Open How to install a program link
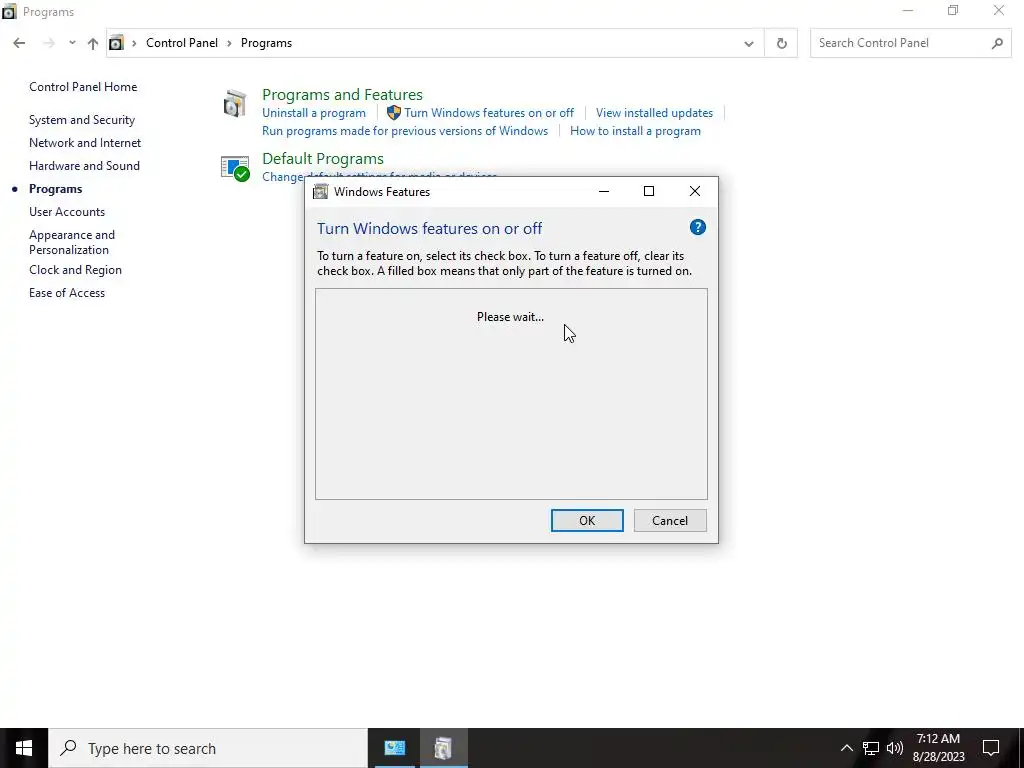1024x768 pixels. (635, 131)
